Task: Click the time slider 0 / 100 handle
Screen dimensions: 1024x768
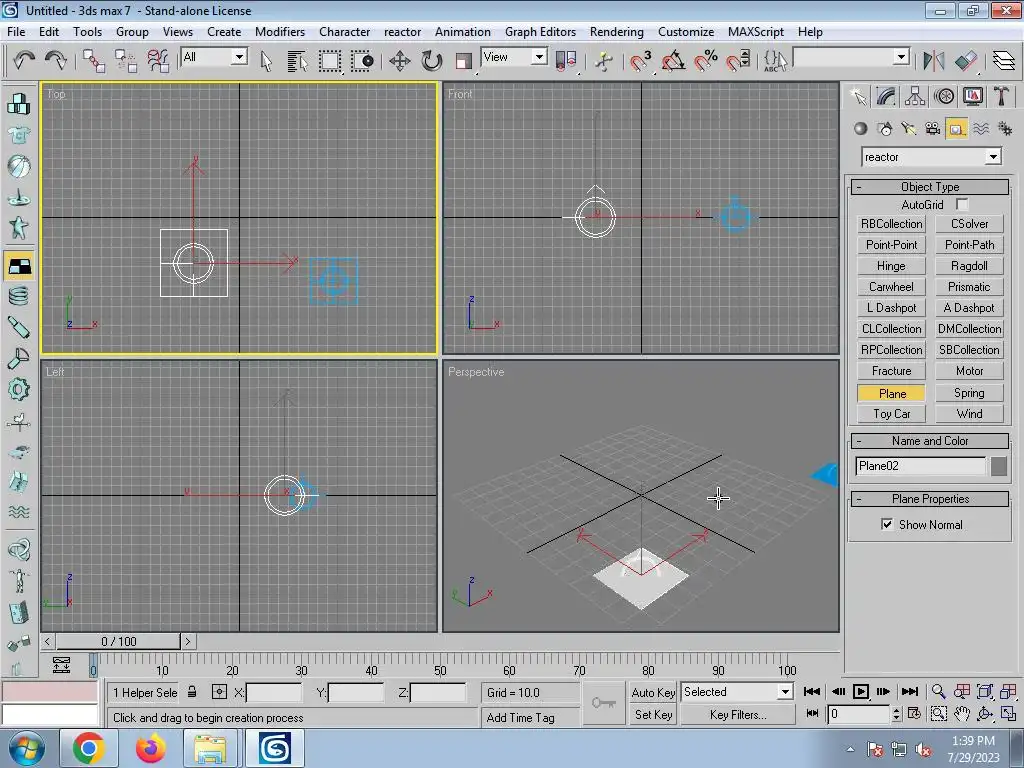Action: pyautogui.click(x=118, y=641)
